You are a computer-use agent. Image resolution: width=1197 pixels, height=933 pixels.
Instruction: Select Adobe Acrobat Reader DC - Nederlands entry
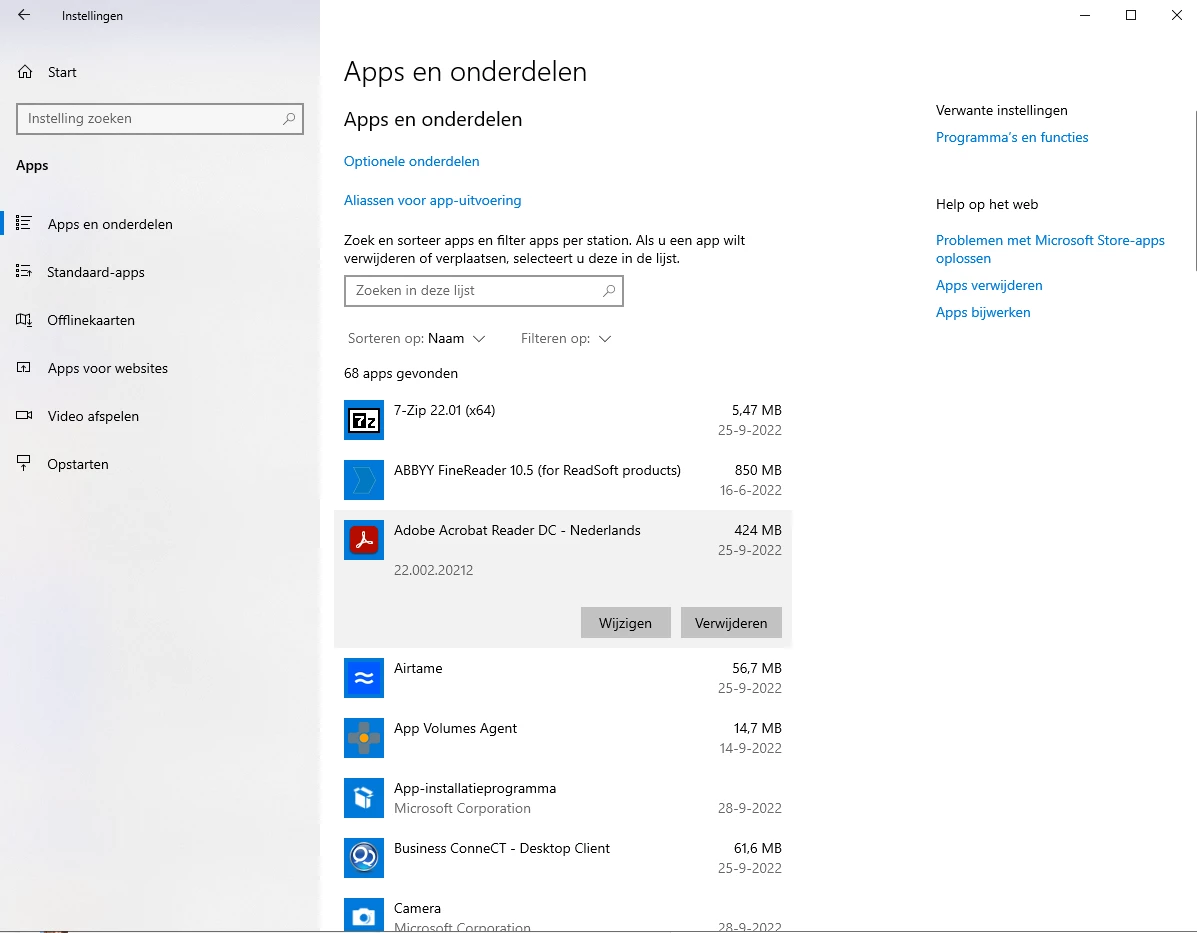(563, 578)
